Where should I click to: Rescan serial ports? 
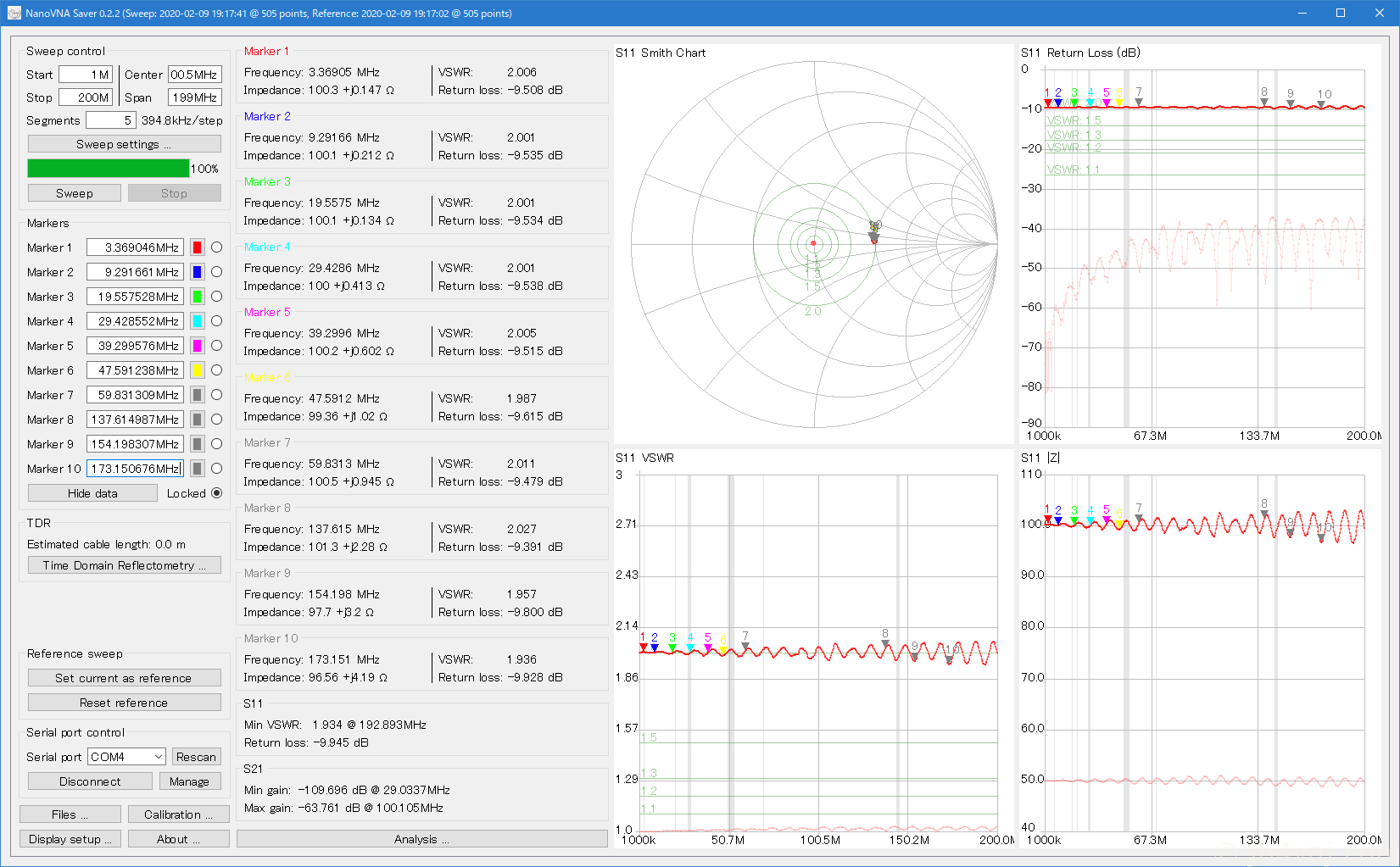pyautogui.click(x=196, y=757)
